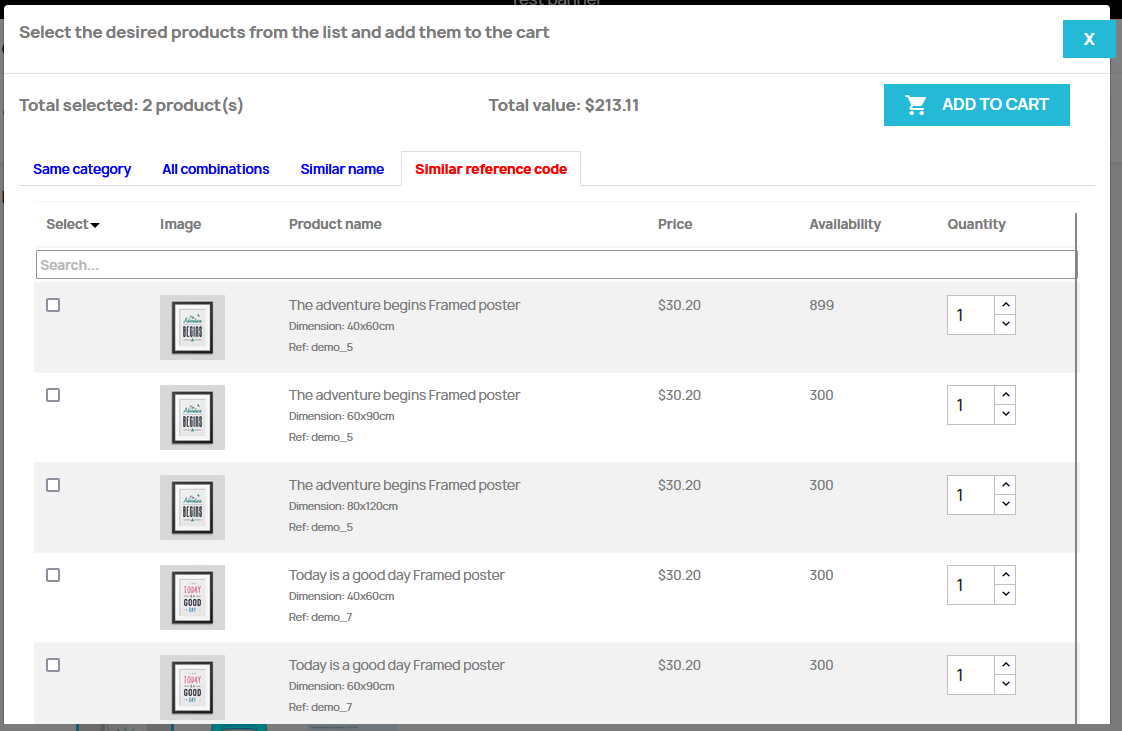The image size is (1122, 731).
Task: Select the adventure begins 80x120cm poster checkbox
Action: 53,485
